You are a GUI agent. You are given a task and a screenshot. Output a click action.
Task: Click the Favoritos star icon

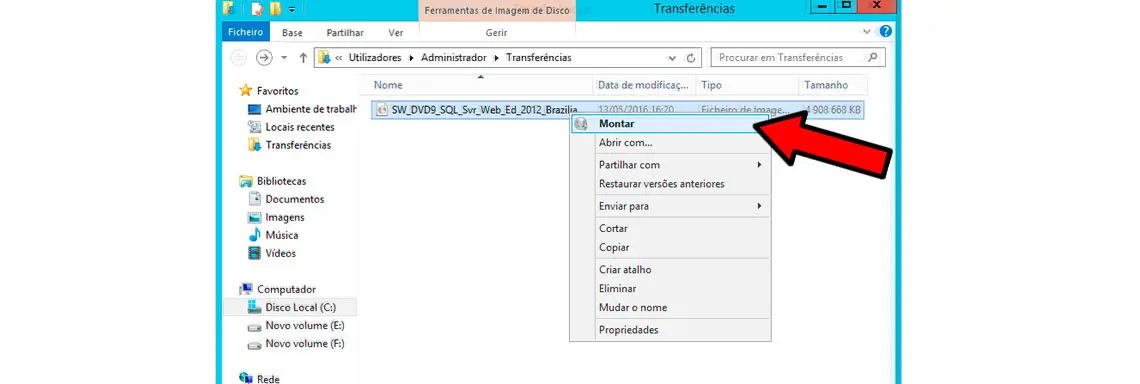click(246, 91)
